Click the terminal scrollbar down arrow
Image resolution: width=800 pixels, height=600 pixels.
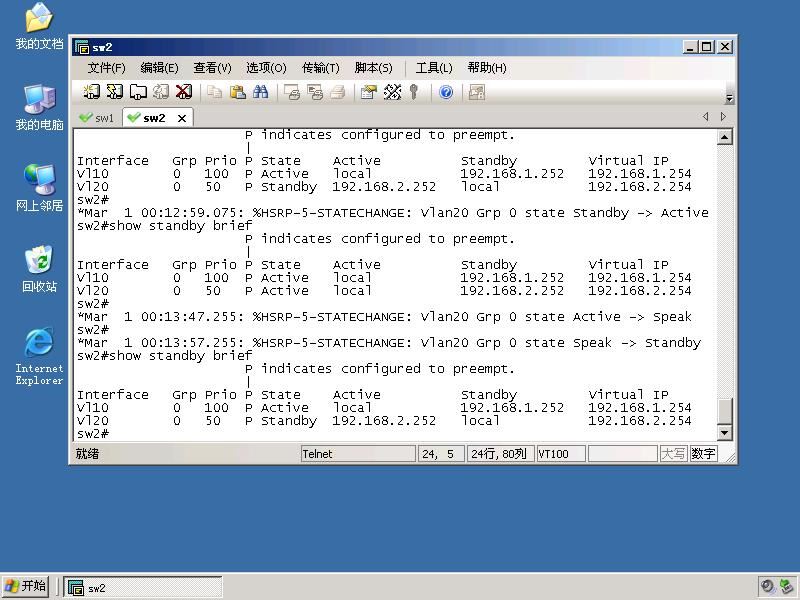(725, 433)
